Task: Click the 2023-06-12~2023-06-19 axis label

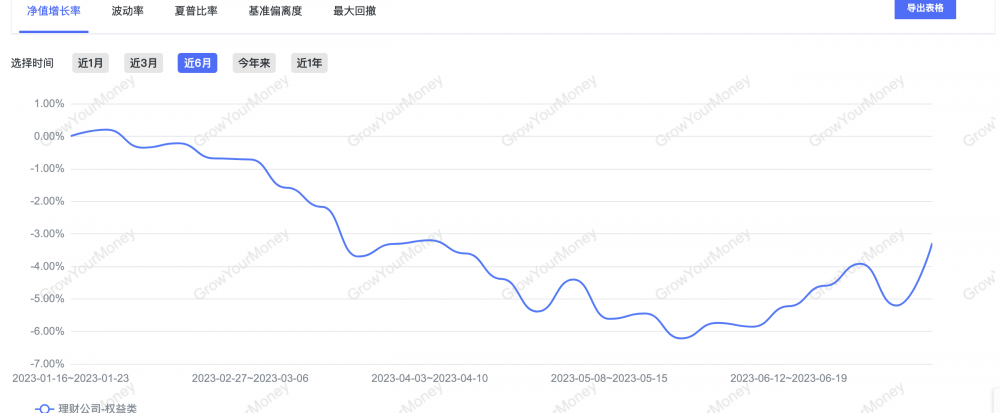Action: coord(789,378)
